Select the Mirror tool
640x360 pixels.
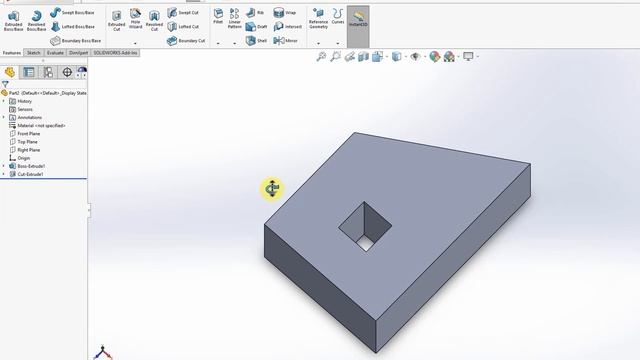point(285,41)
